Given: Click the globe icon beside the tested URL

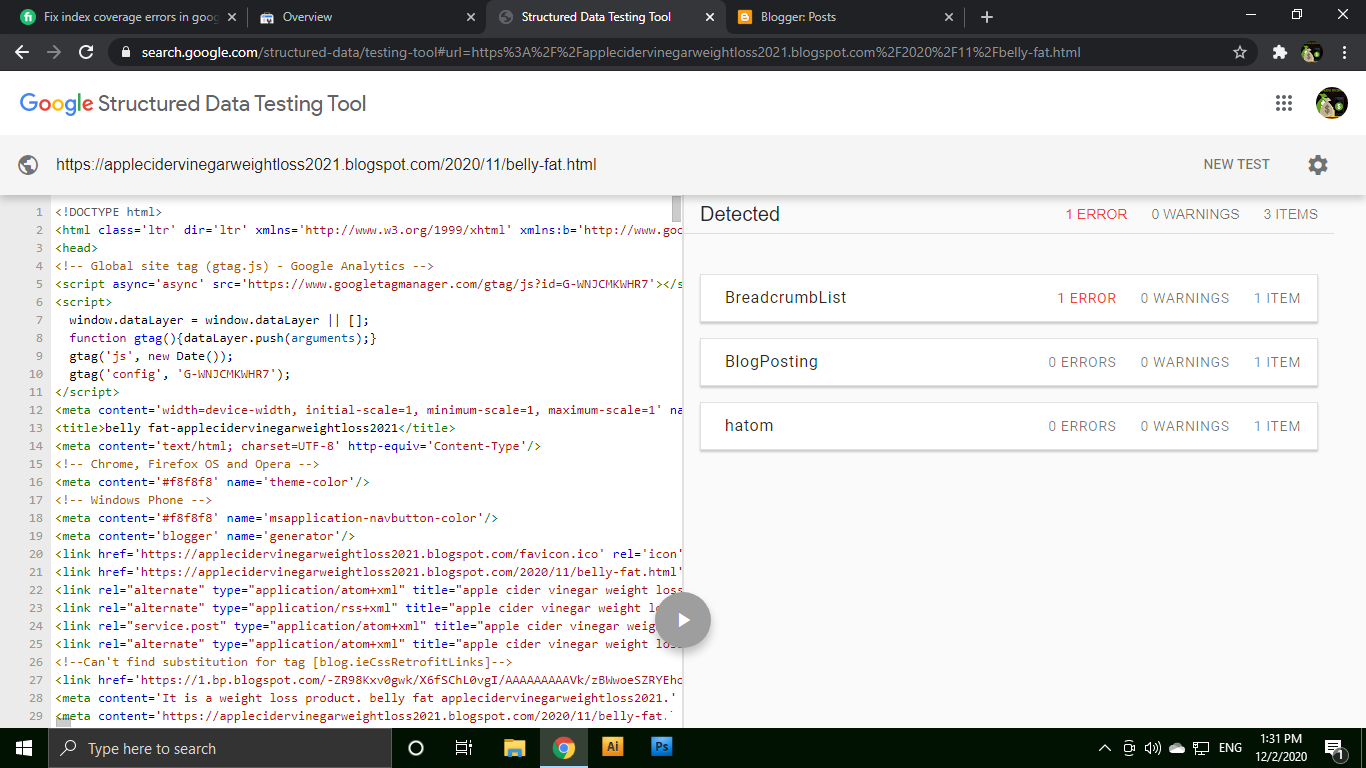Looking at the screenshot, I should pos(28,164).
